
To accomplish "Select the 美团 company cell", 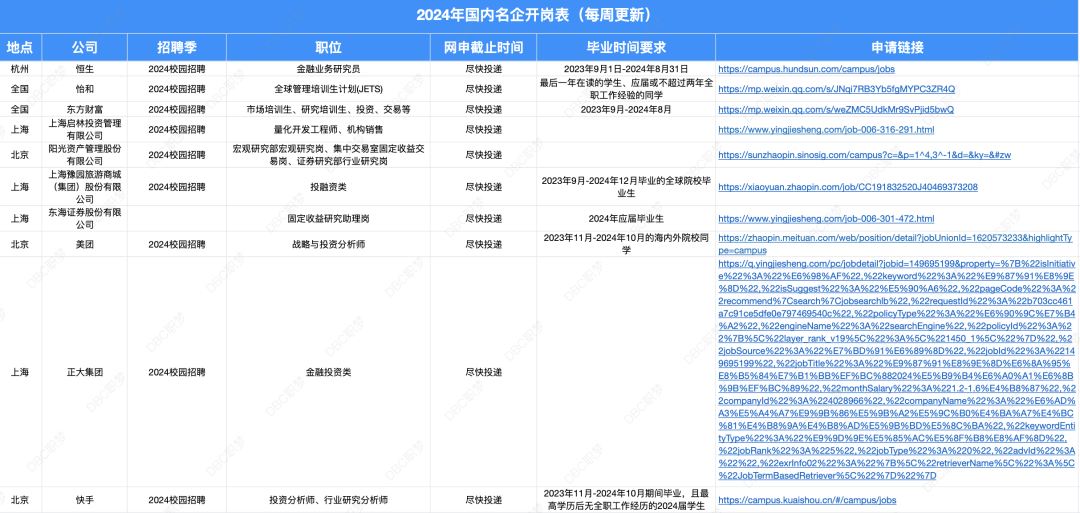I will coord(85,244).
